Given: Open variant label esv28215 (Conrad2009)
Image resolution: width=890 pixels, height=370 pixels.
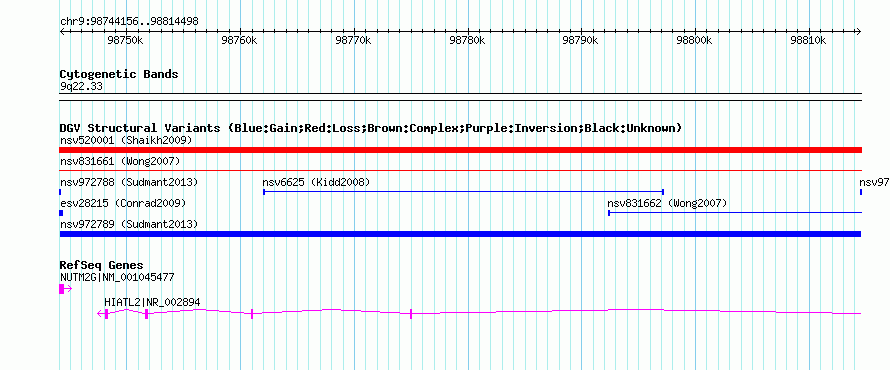Looking at the screenshot, I should (x=123, y=203).
